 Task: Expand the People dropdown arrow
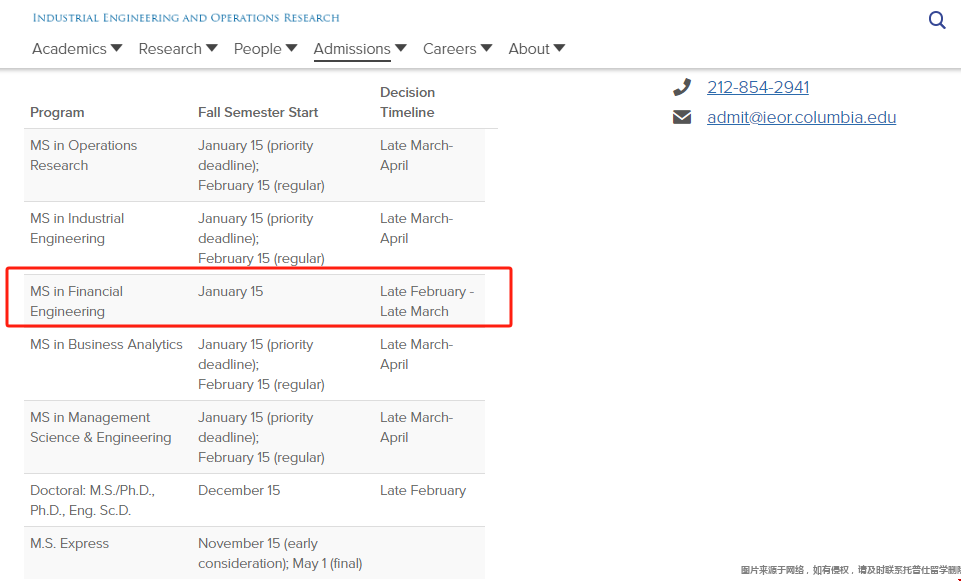pos(291,48)
